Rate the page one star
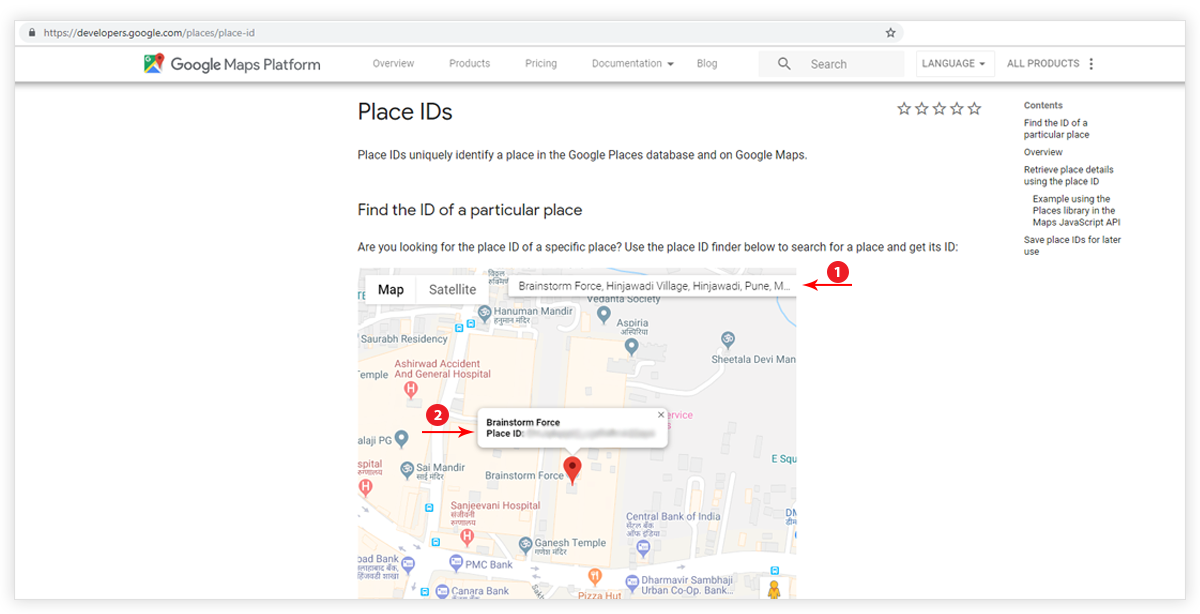This screenshot has height=614, width=1200. 904,108
